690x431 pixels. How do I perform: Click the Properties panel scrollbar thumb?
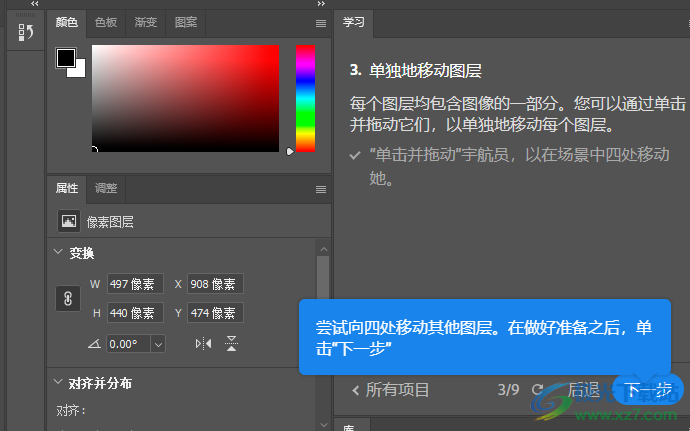pyautogui.click(x=323, y=277)
